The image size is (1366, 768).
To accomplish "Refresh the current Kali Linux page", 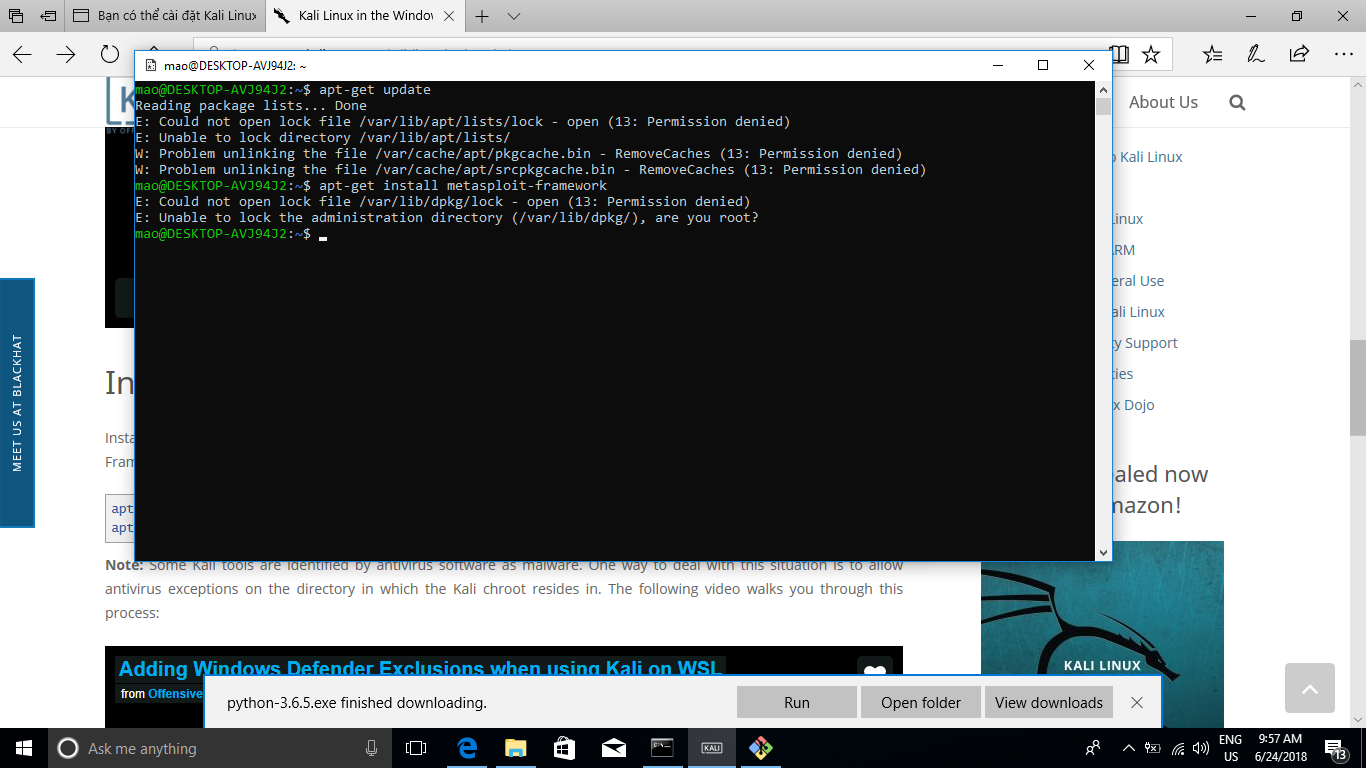I will point(110,54).
